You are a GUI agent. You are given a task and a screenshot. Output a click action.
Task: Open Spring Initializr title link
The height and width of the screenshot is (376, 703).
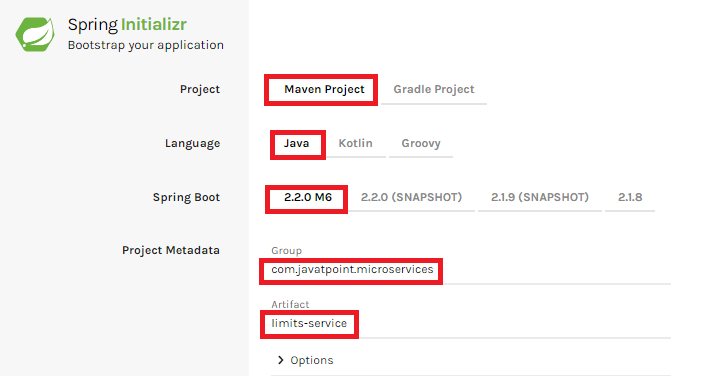(x=127, y=25)
